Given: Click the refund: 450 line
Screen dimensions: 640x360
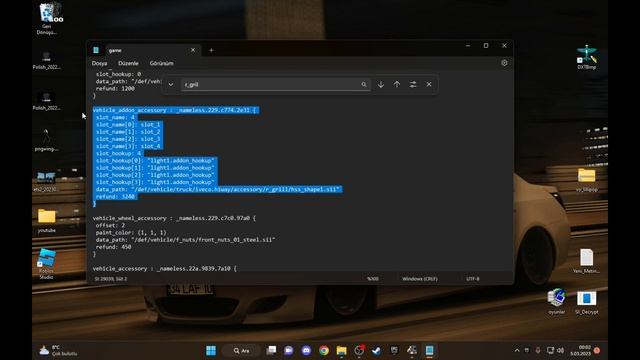Looking at the screenshot, I should (113, 247).
